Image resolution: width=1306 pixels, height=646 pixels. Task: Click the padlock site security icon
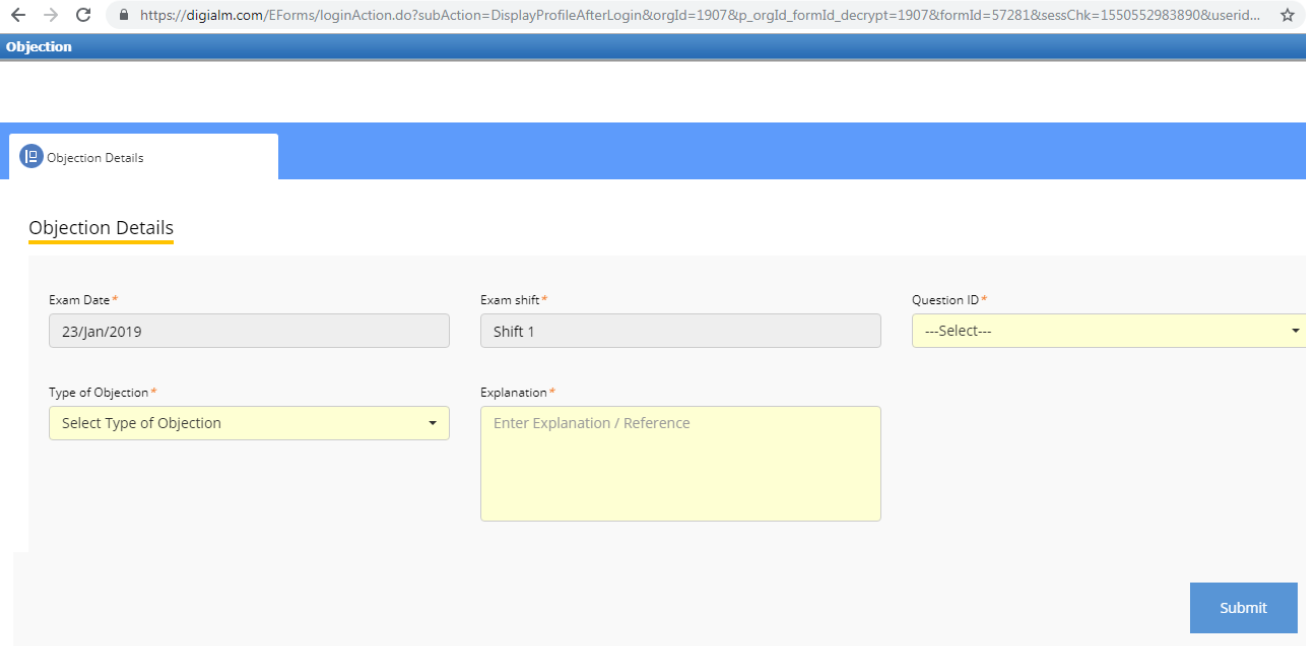point(124,15)
